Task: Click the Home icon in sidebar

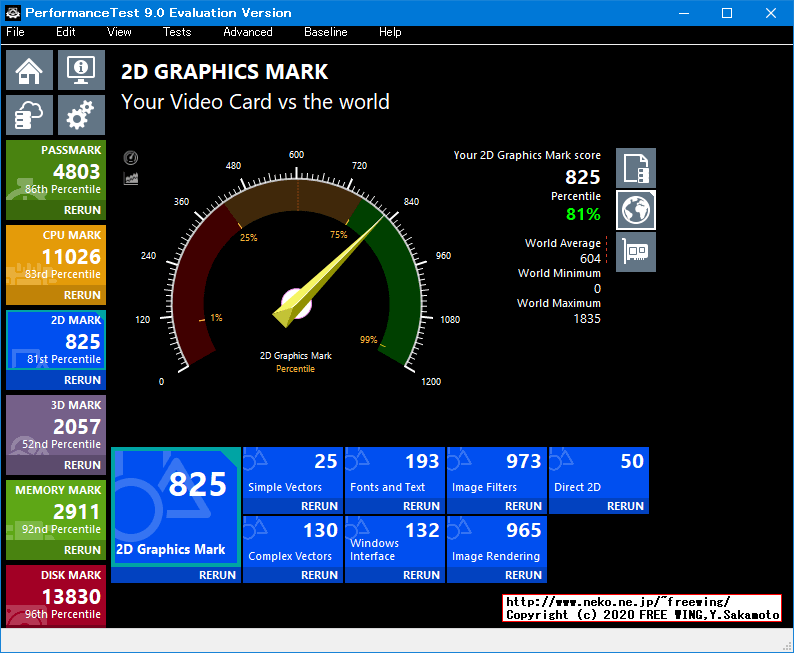Action: [30, 70]
